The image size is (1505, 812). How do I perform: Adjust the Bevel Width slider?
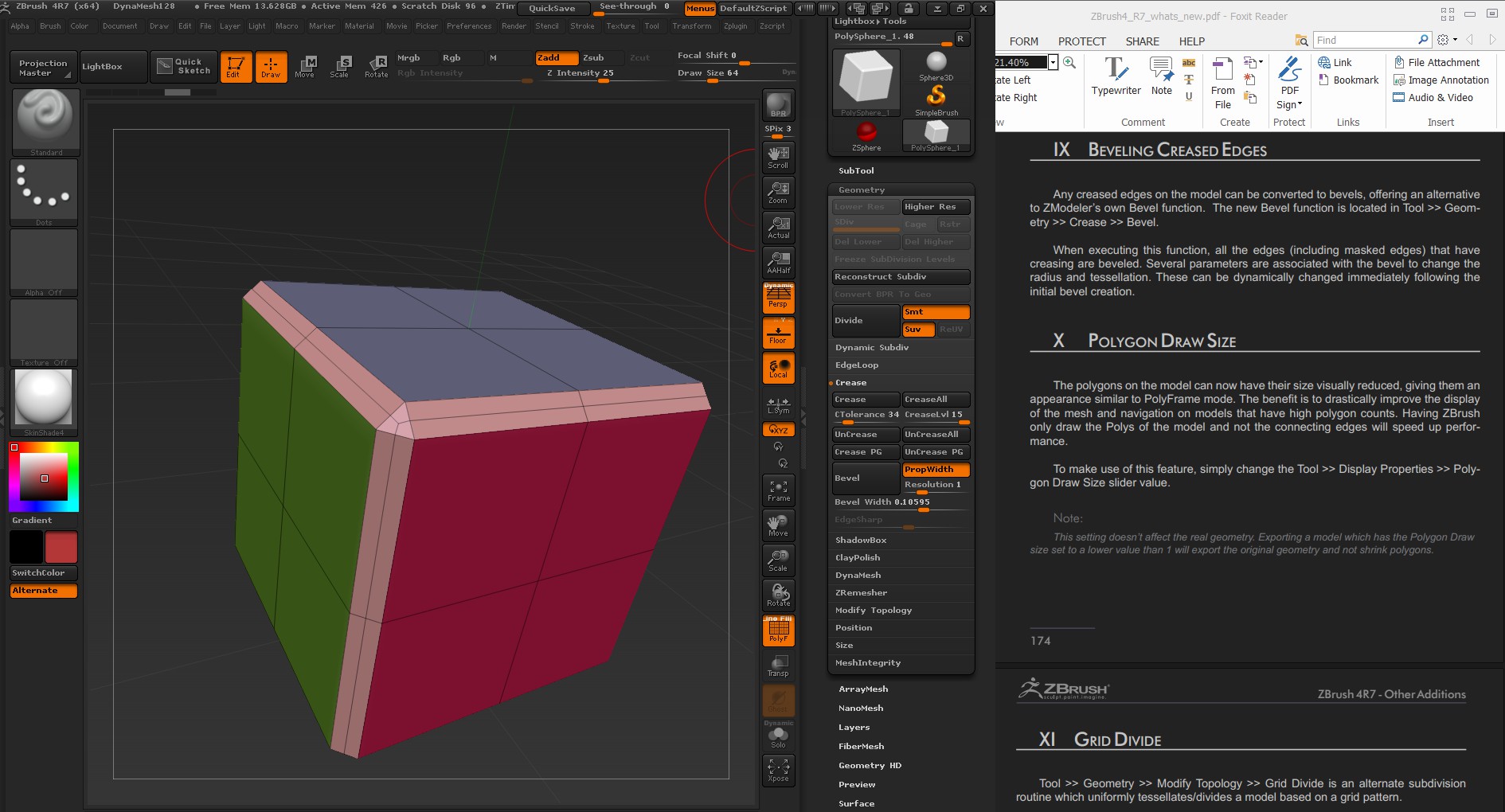point(901,503)
